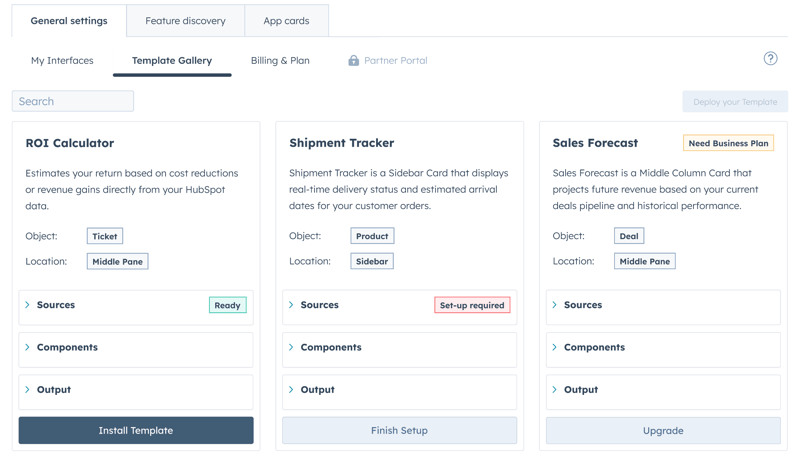Click into the Search field
Screen dimensions: 800x455
pyautogui.click(x=73, y=101)
